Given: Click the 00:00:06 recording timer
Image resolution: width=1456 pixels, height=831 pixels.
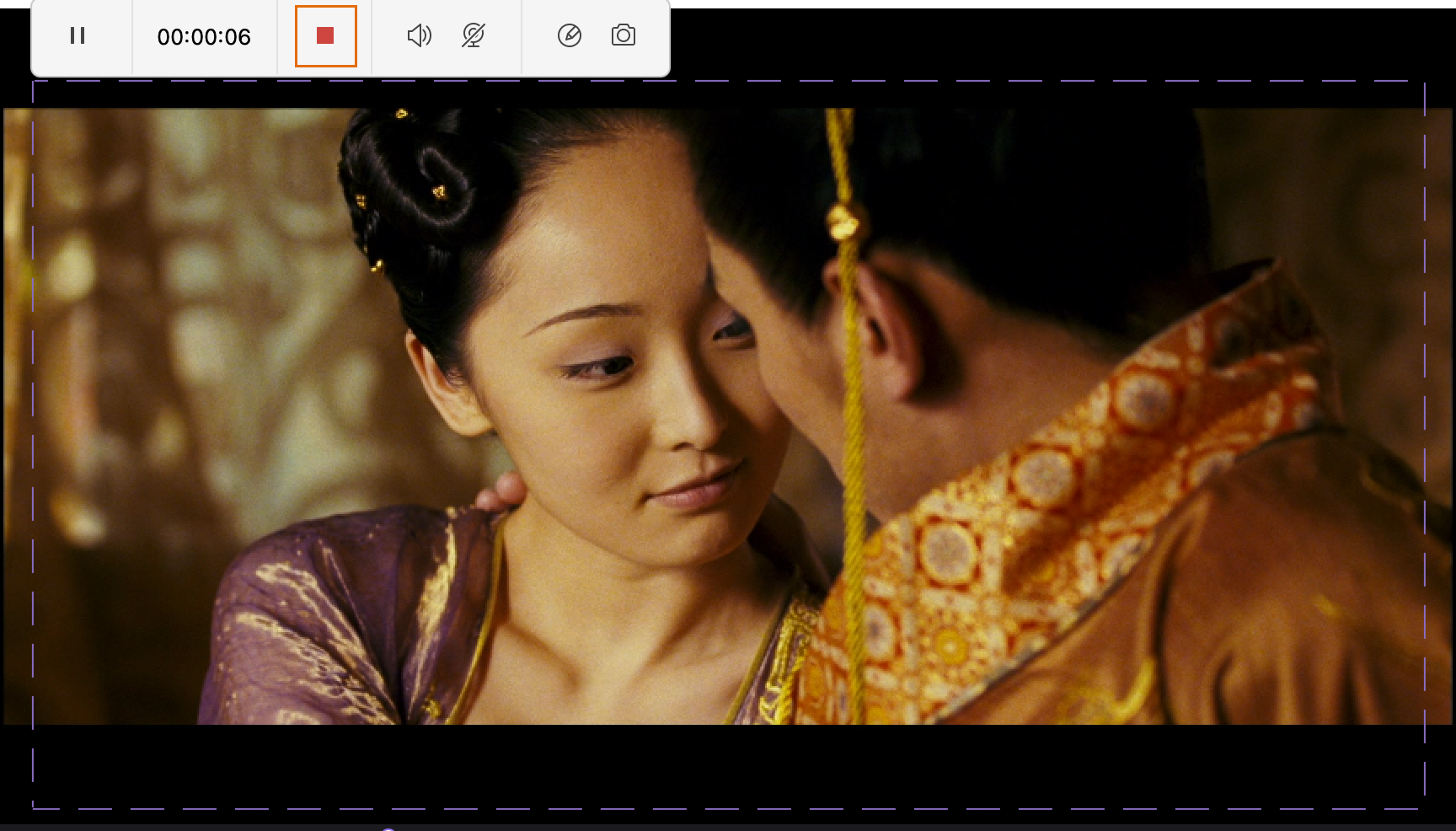Looking at the screenshot, I should pos(204,36).
